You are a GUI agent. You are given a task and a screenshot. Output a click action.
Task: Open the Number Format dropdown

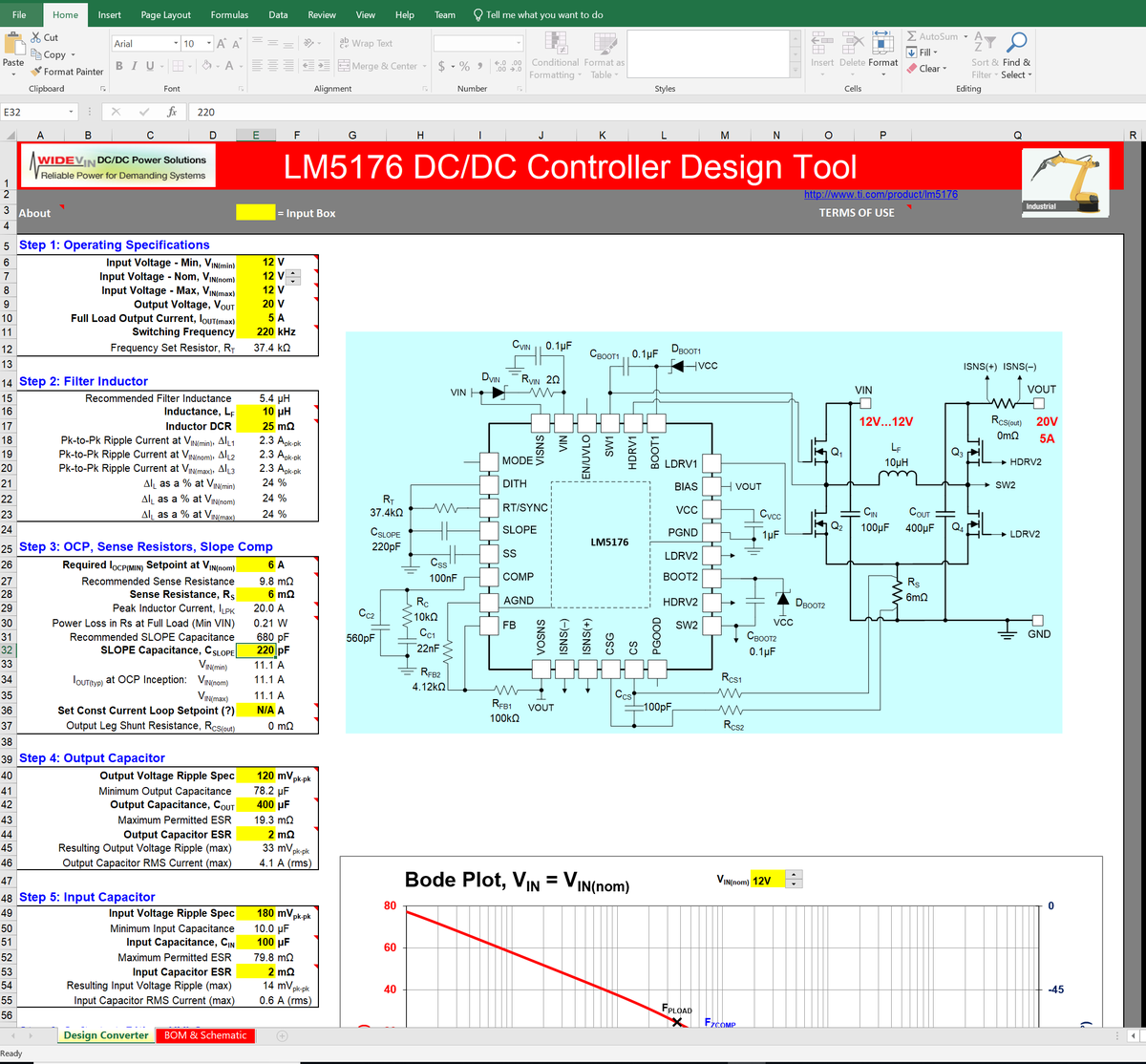519,44
